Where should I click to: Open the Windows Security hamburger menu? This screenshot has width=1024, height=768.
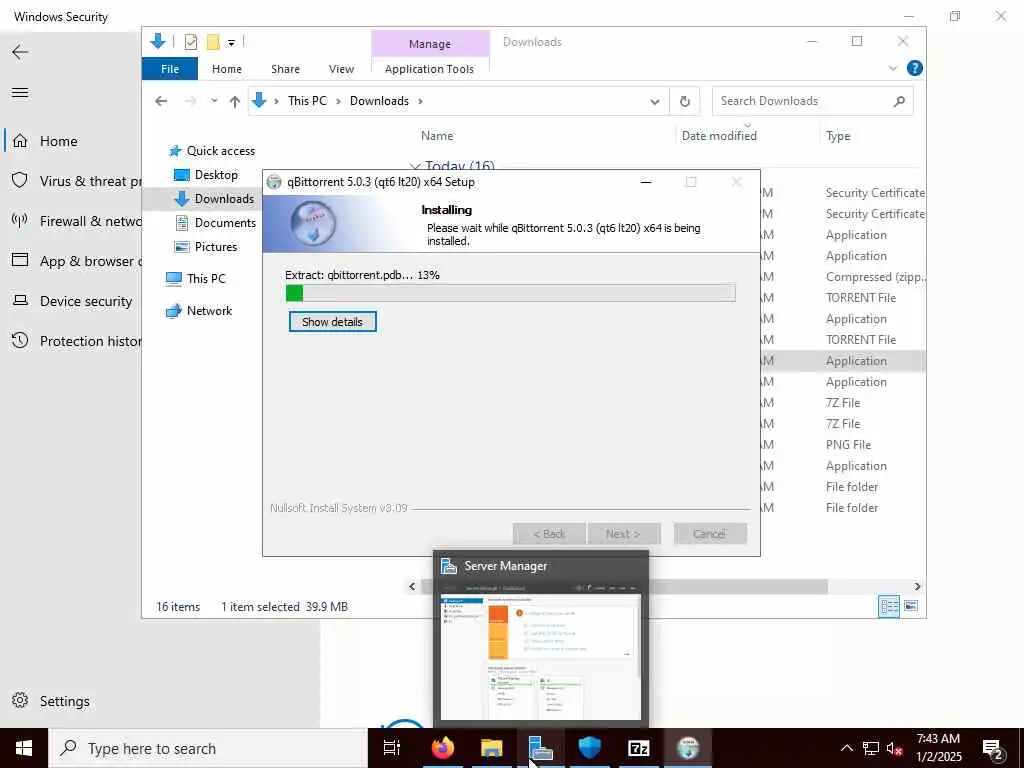(20, 92)
